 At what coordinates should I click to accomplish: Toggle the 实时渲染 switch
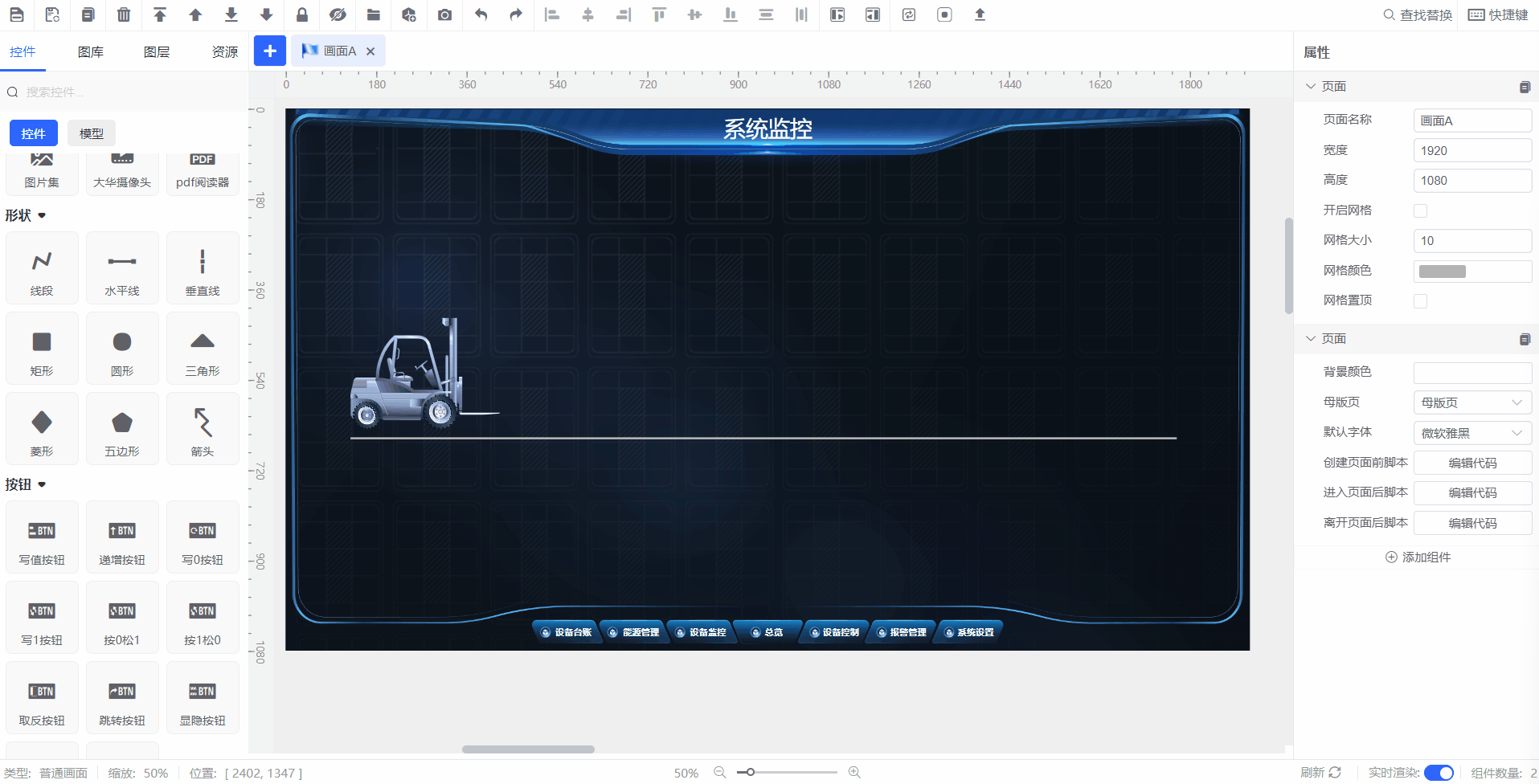coord(1438,773)
